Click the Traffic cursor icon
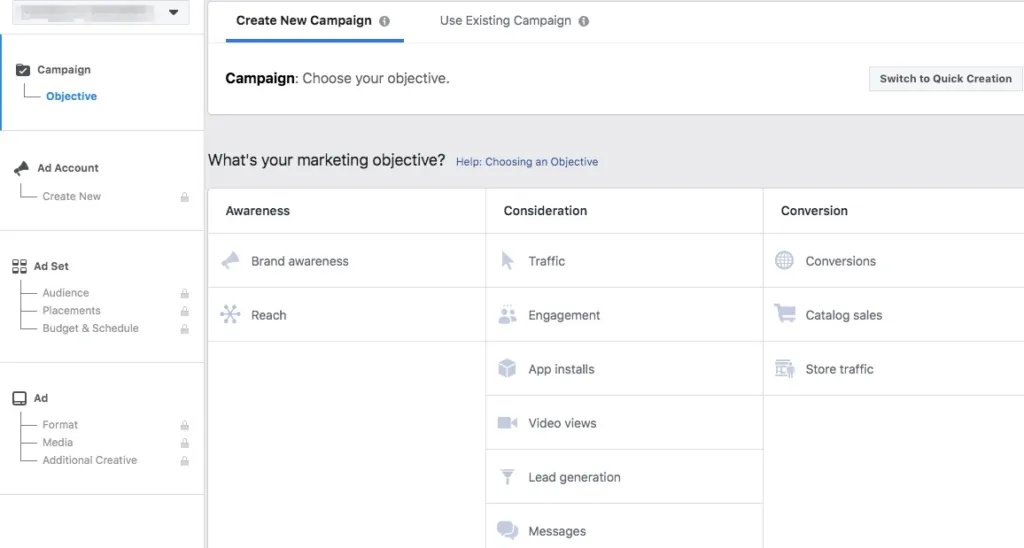The image size is (1024, 548). pos(507,261)
